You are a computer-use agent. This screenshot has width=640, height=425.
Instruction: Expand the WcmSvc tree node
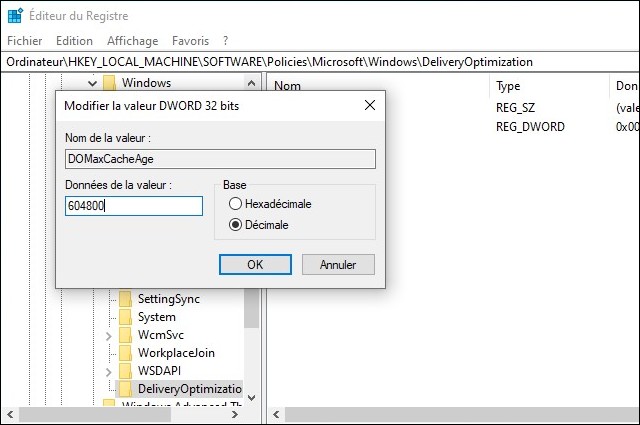tap(109, 335)
